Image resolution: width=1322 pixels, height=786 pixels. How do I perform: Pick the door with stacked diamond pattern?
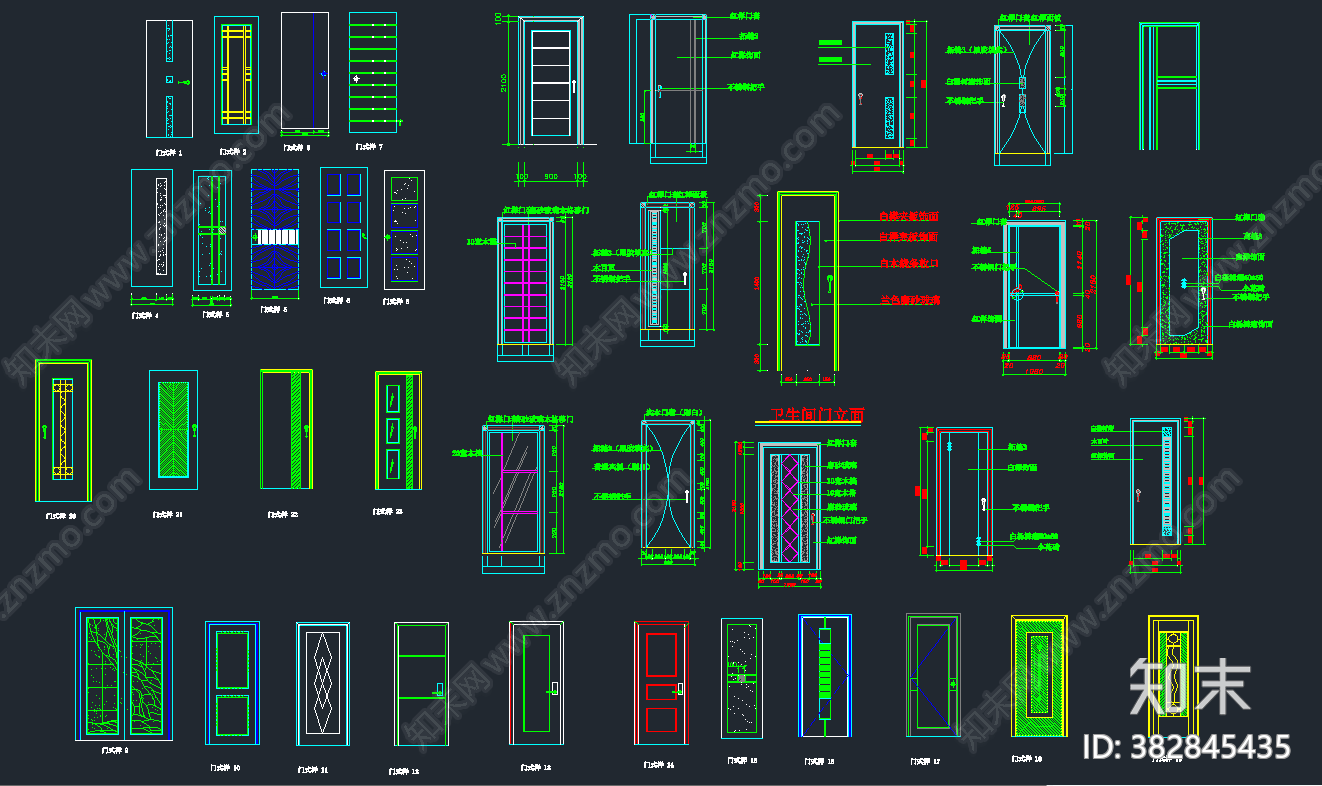tap(323, 684)
